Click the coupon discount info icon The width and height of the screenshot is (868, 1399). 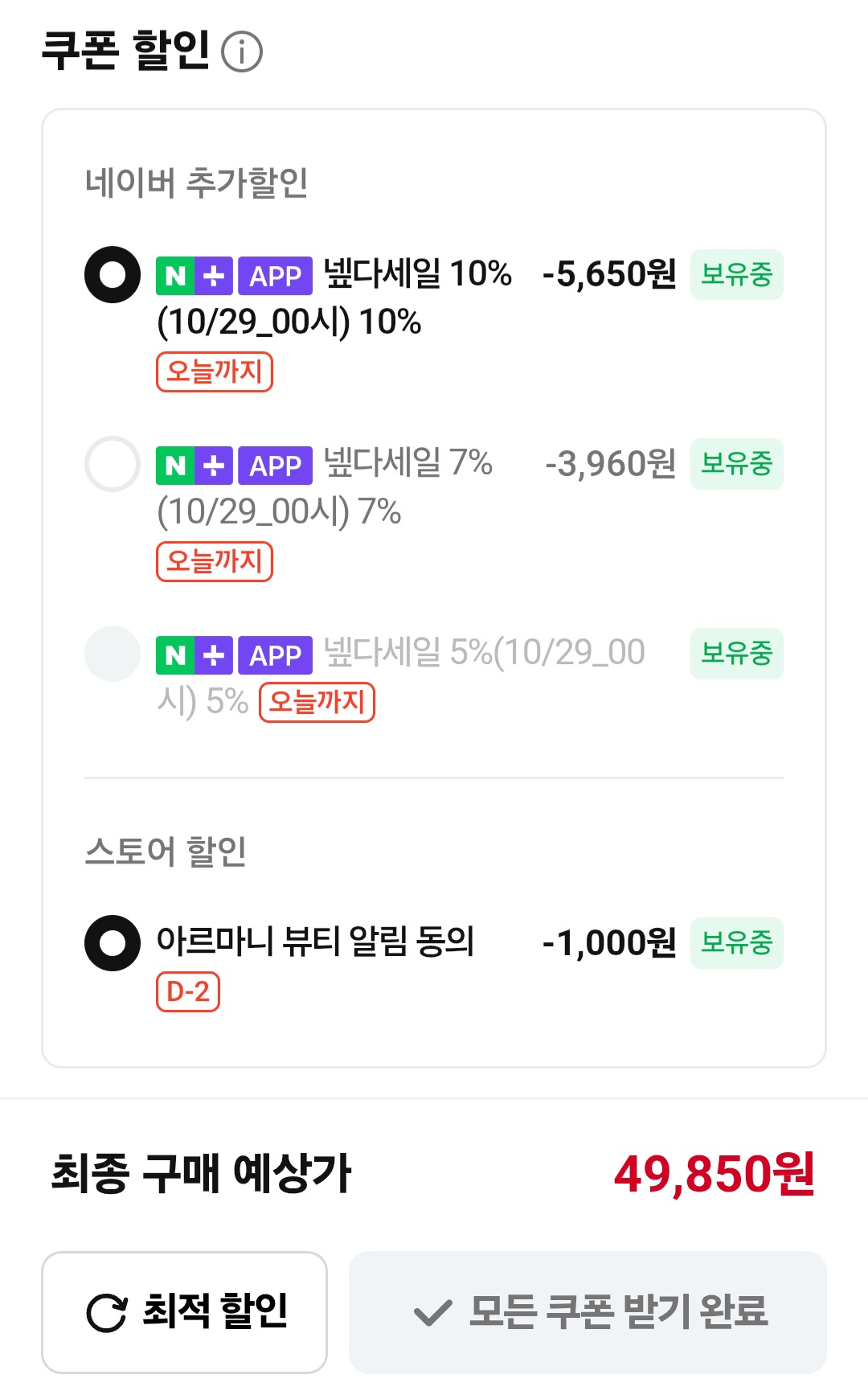242,52
